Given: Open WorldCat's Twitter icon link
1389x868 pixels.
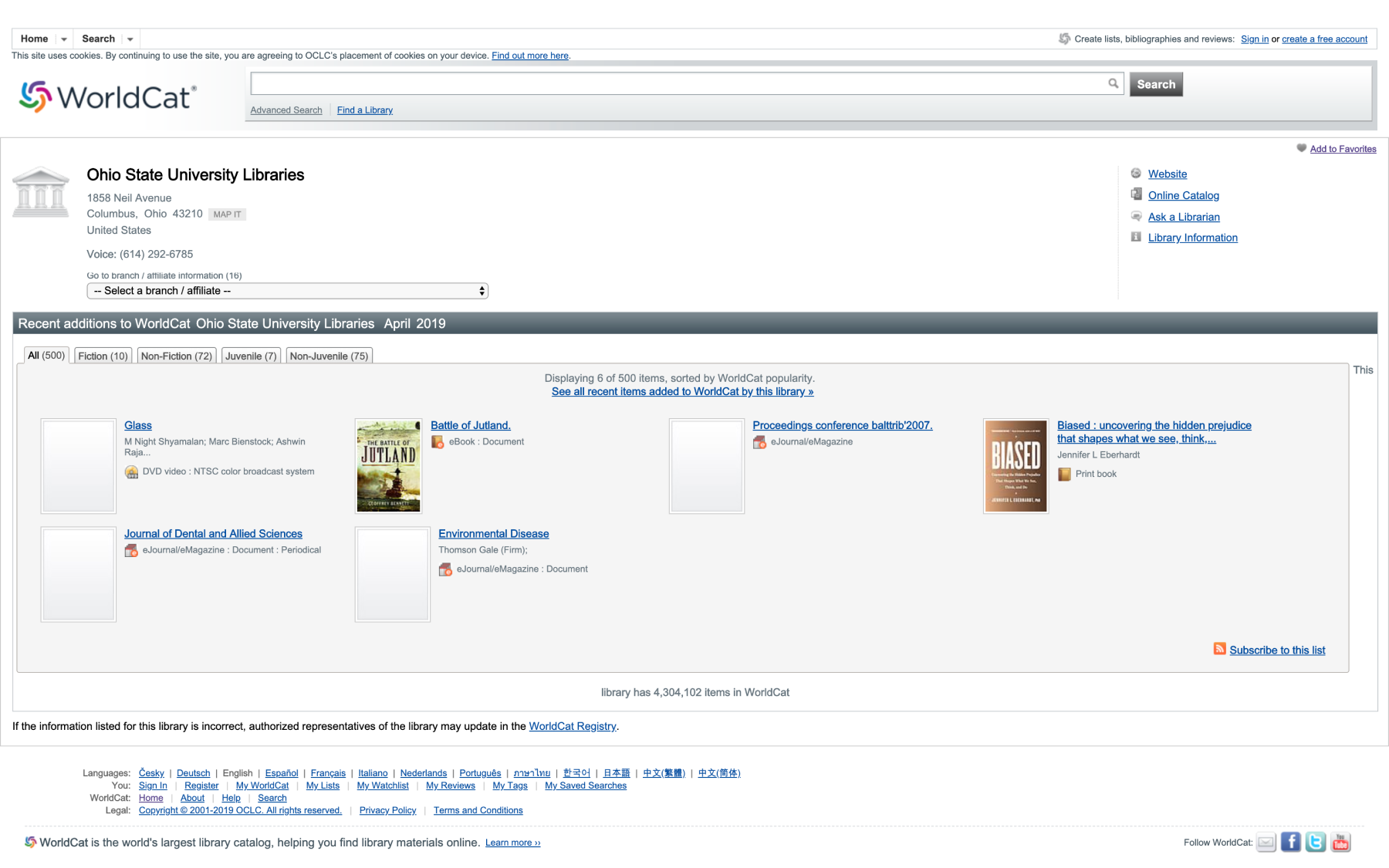Looking at the screenshot, I should (1316, 842).
